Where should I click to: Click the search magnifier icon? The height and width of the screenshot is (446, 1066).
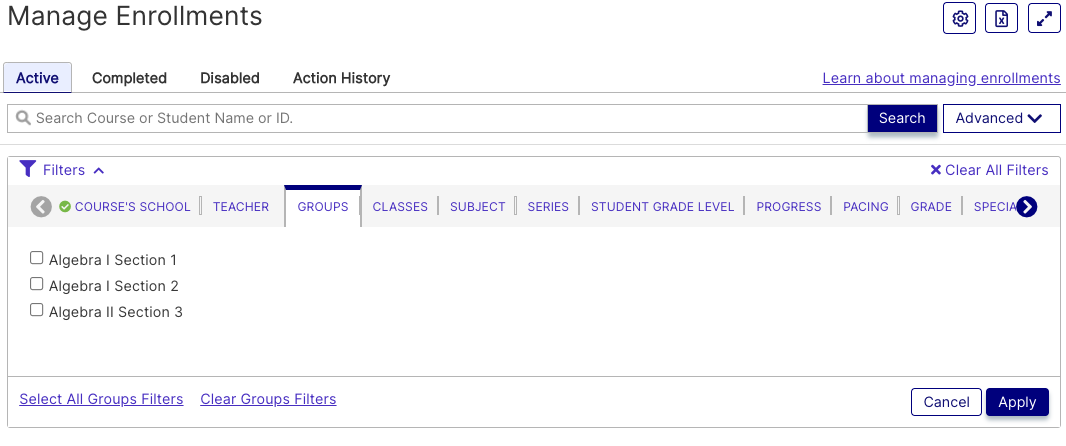[23, 118]
